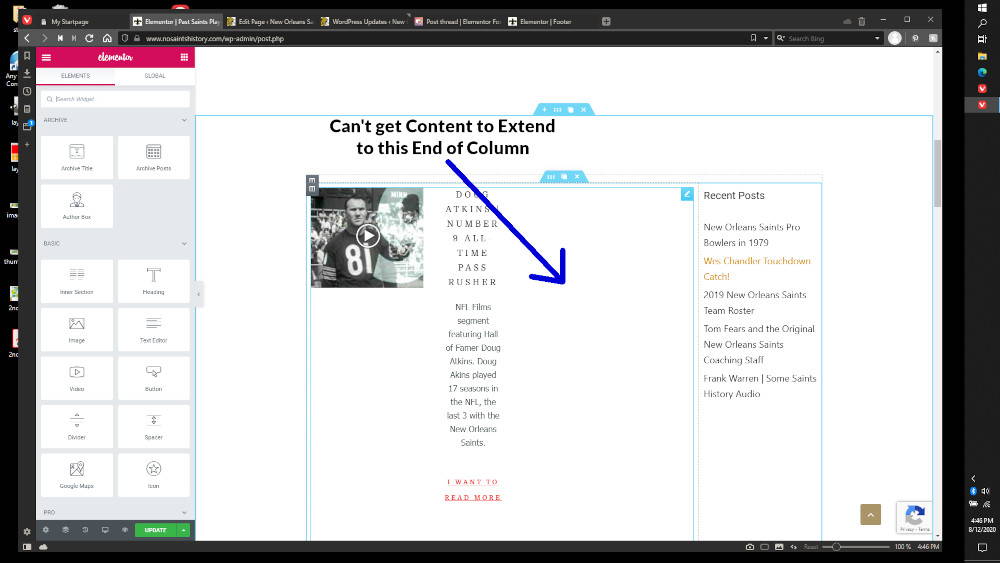Select the Google Maps widget

pos(77,475)
